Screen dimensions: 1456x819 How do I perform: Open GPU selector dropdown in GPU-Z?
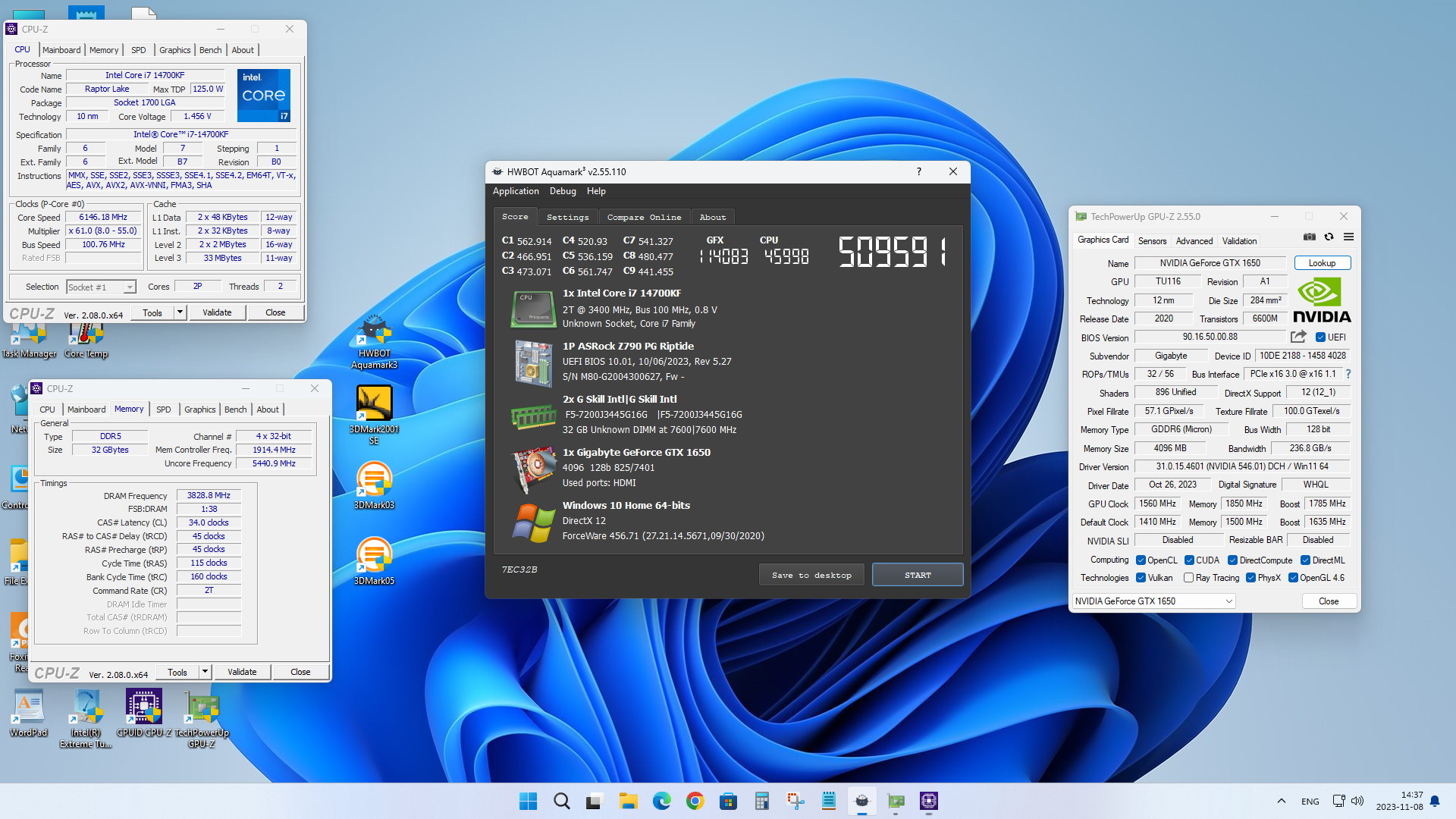click(1153, 601)
